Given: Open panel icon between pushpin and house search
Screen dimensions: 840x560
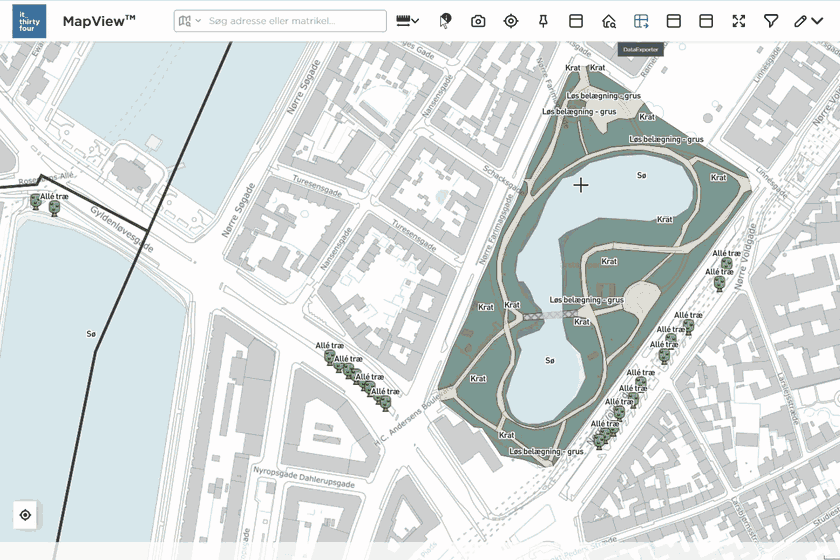Looking at the screenshot, I should click(576, 21).
